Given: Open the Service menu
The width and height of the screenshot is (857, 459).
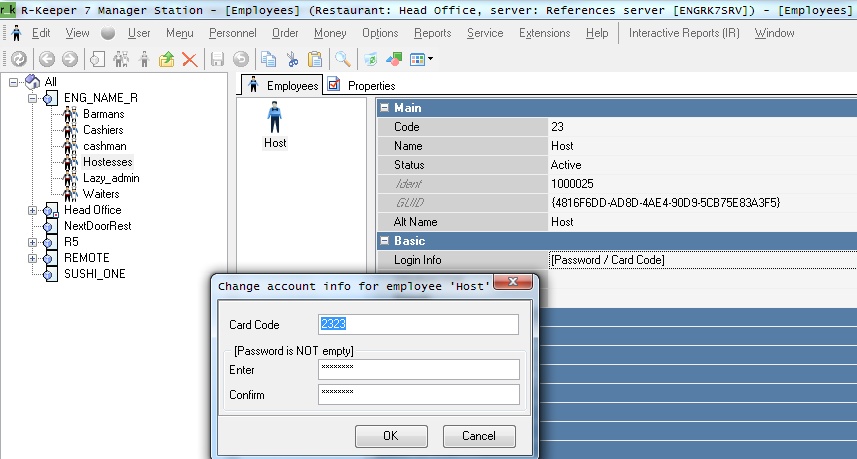Looking at the screenshot, I should [485, 33].
